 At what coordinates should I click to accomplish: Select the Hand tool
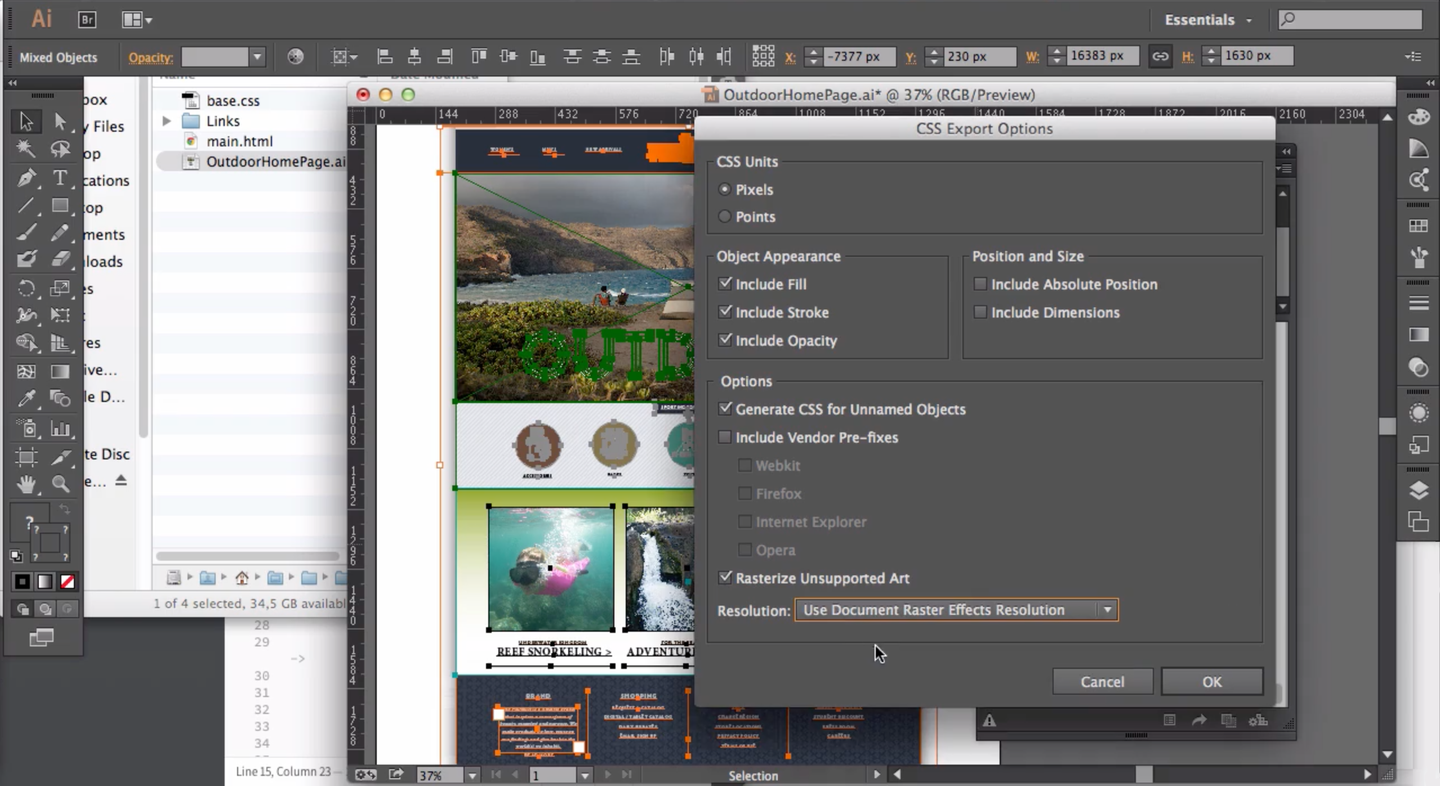(26, 484)
